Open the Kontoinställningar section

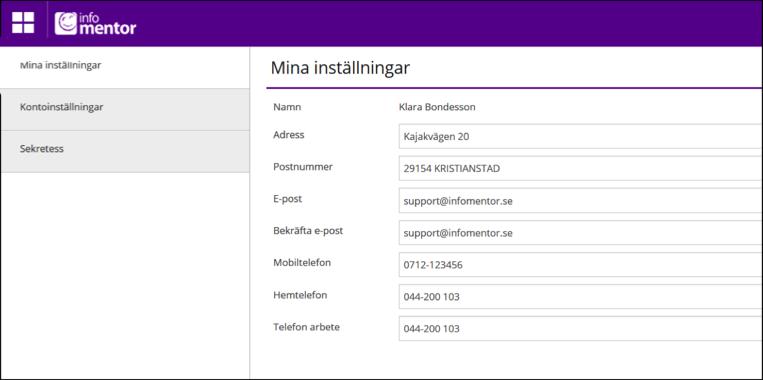125,109
